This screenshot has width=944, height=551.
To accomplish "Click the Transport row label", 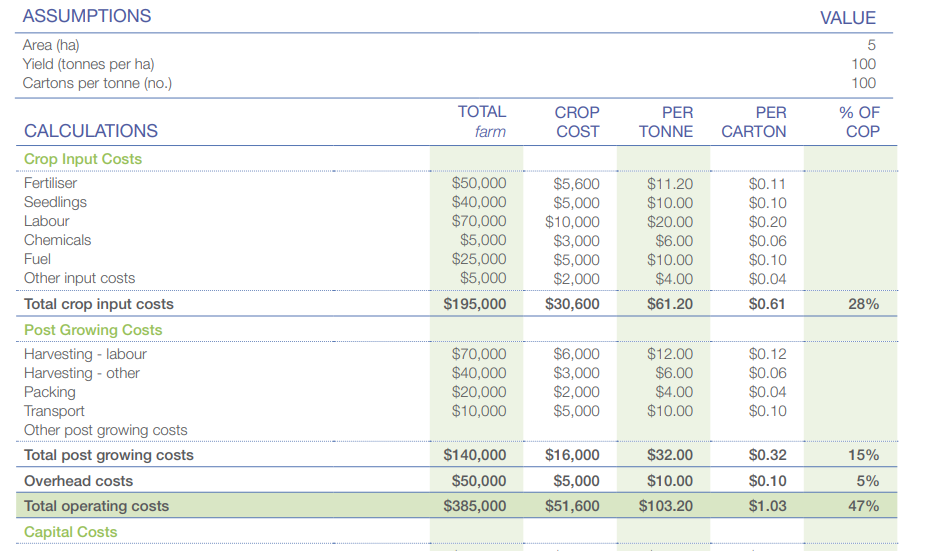I will [54, 411].
